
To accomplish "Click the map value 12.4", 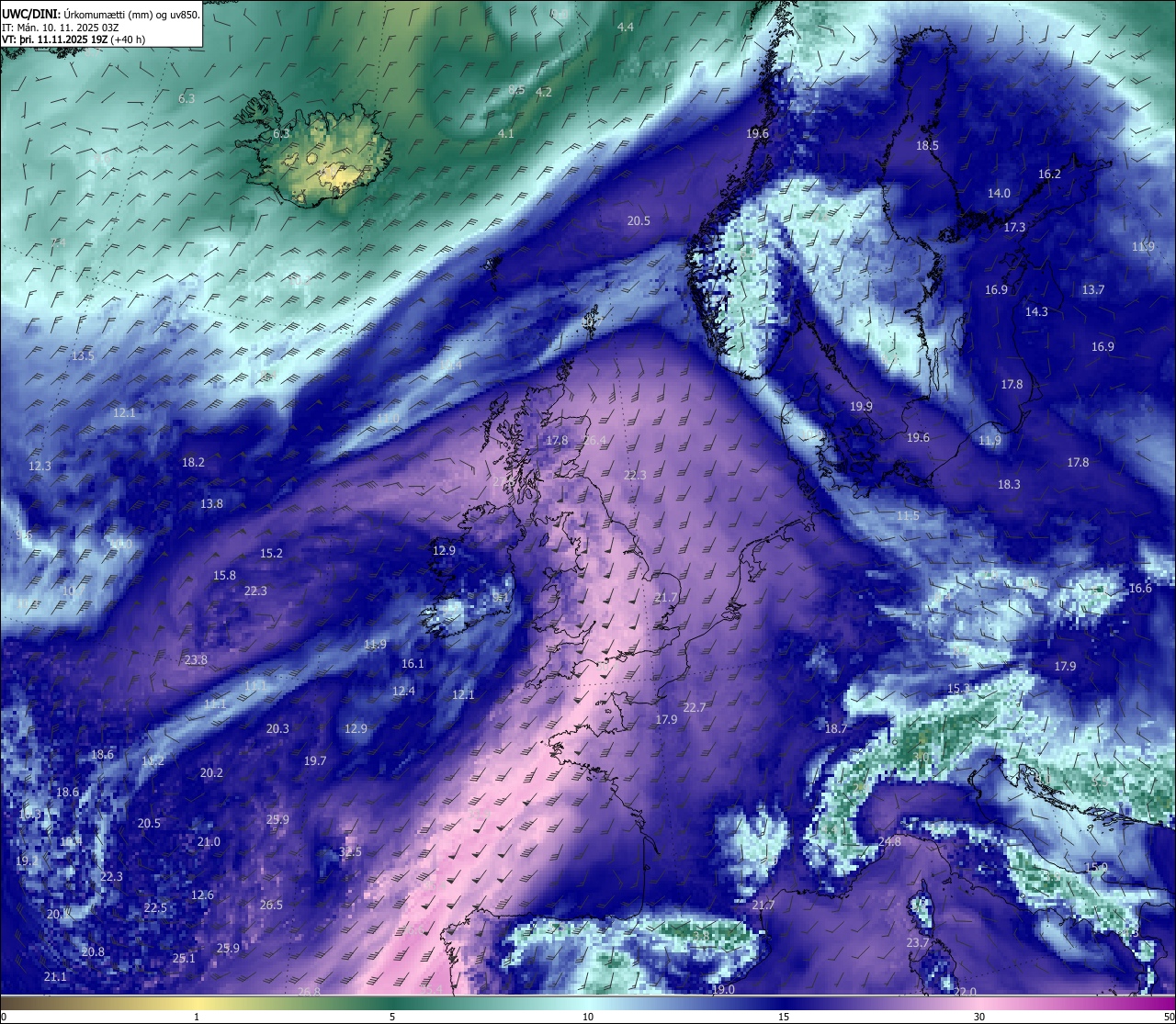I will [404, 691].
